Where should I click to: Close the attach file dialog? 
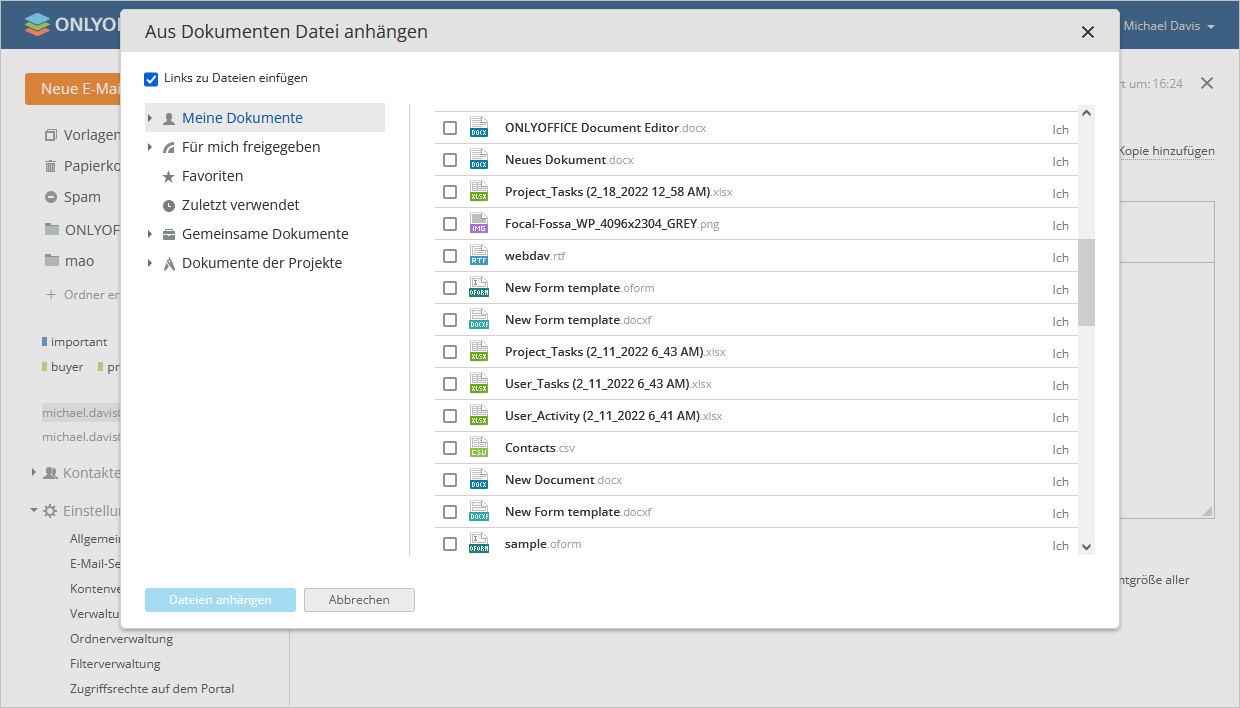coord(1088,32)
